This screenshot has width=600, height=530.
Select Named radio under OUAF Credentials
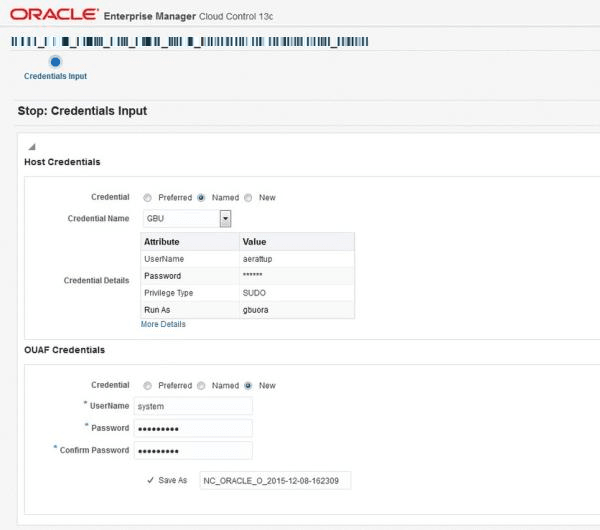pos(201,386)
